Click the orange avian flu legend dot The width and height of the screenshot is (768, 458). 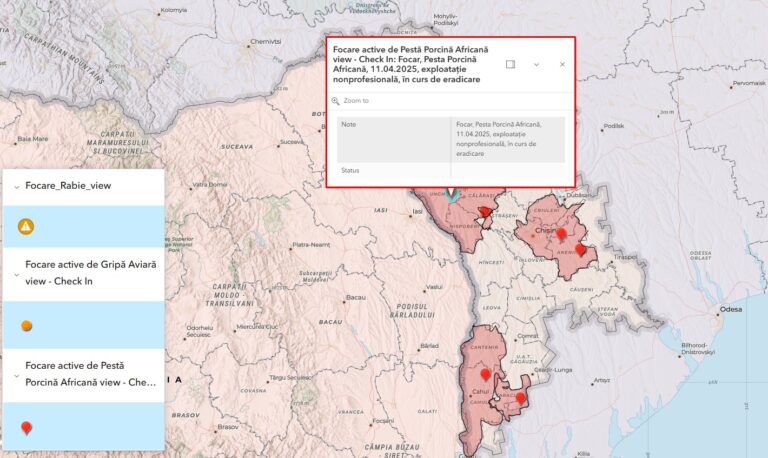[26, 325]
